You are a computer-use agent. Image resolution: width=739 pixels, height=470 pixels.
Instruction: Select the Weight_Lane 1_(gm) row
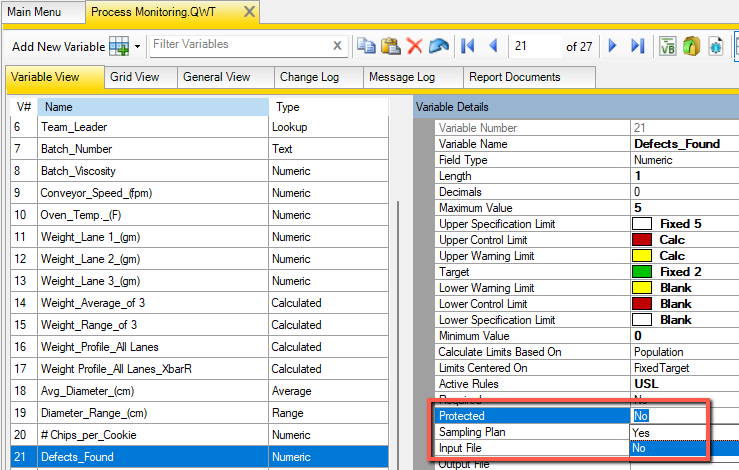point(199,237)
